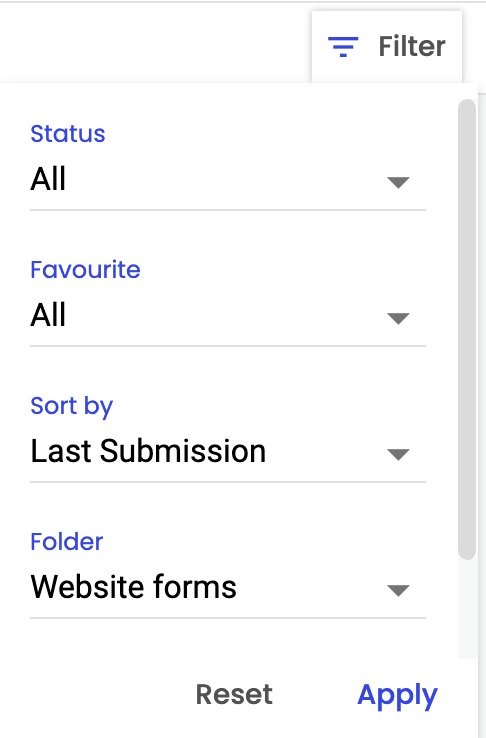Expand the Folder dropdown arrow

398,590
